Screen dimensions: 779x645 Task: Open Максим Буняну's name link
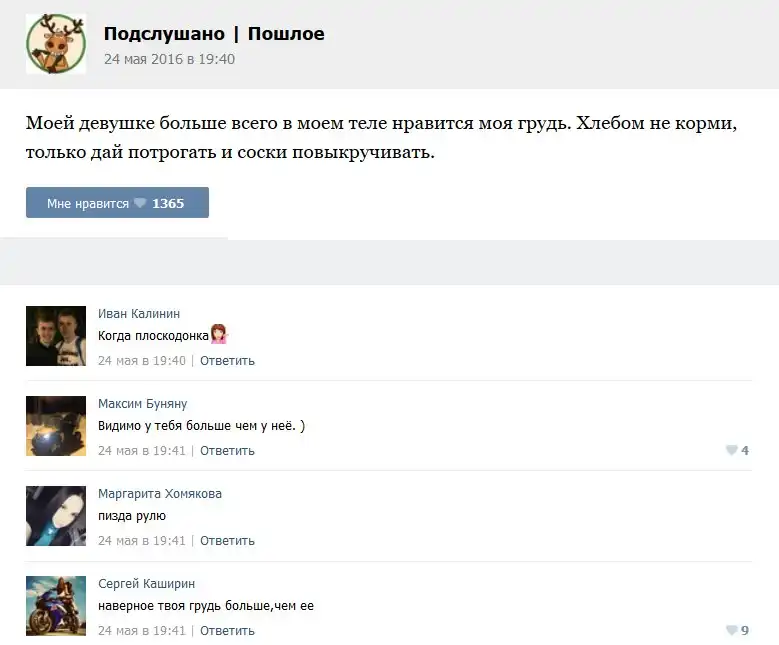coord(142,404)
